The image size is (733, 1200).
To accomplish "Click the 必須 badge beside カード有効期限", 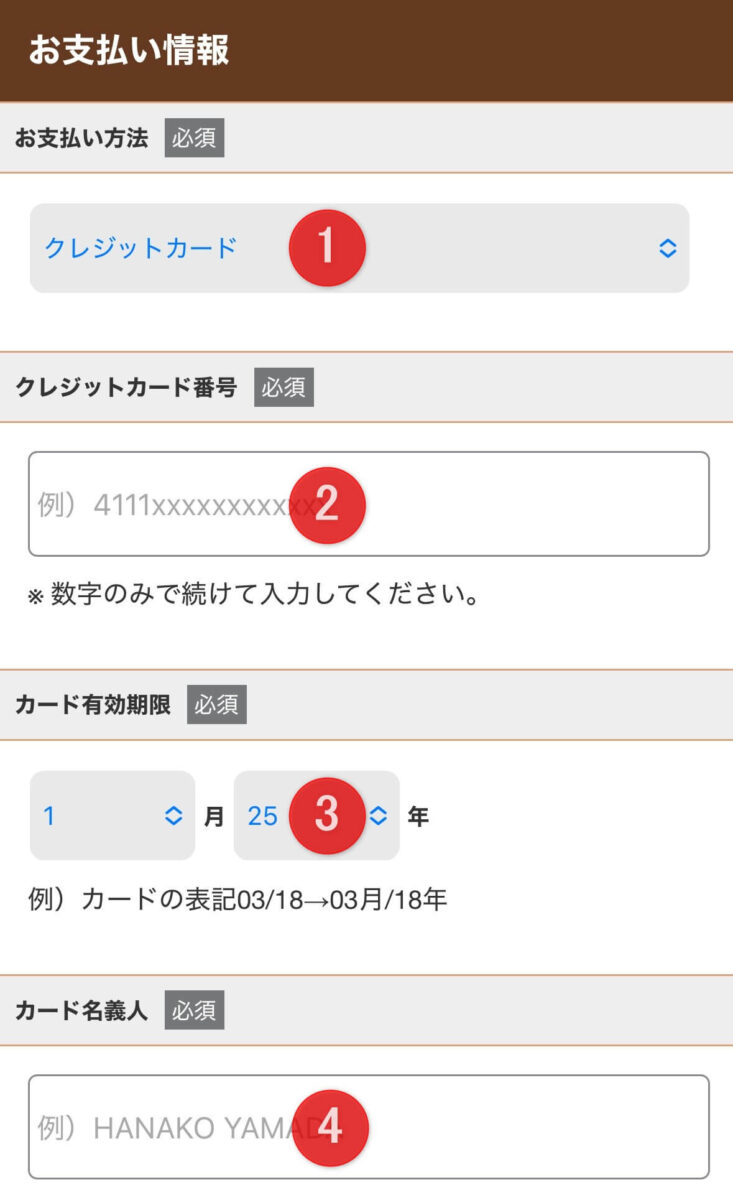I will (216, 705).
